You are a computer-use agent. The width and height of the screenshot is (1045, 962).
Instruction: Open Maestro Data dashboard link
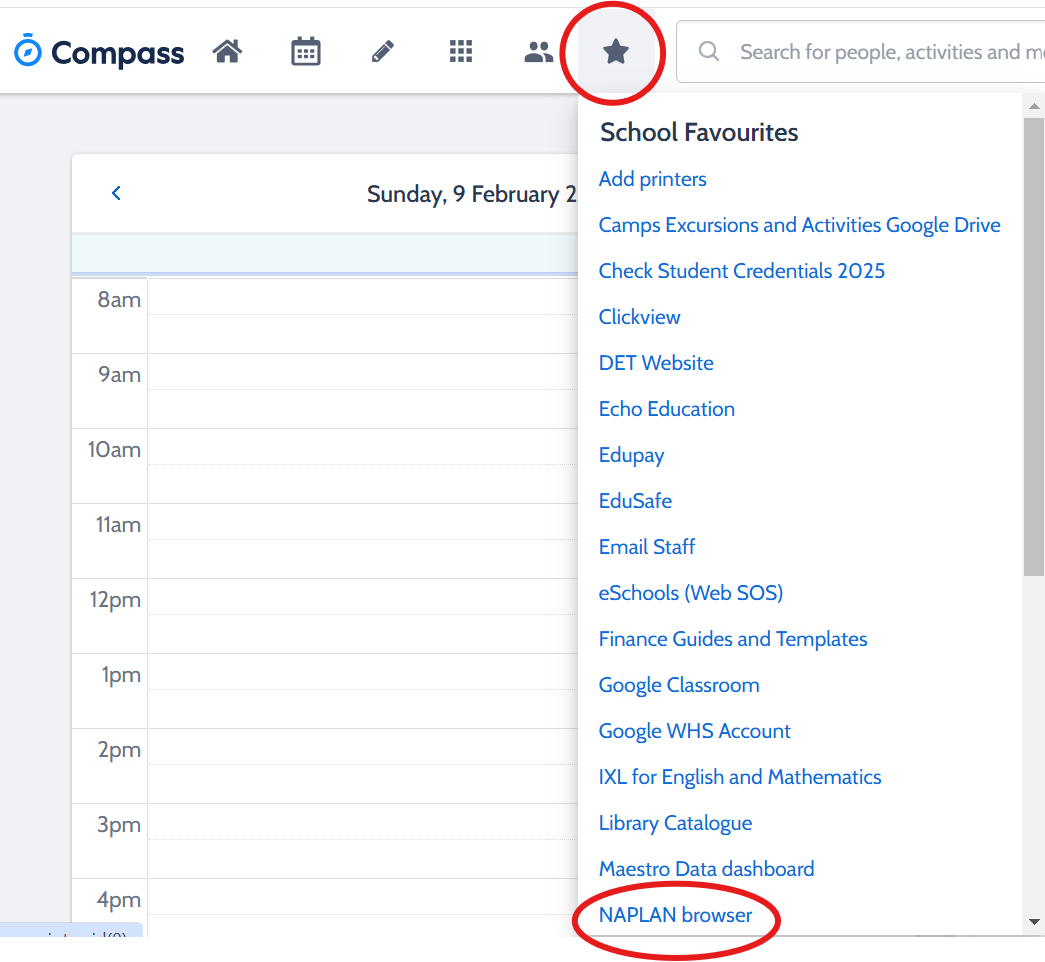click(706, 869)
